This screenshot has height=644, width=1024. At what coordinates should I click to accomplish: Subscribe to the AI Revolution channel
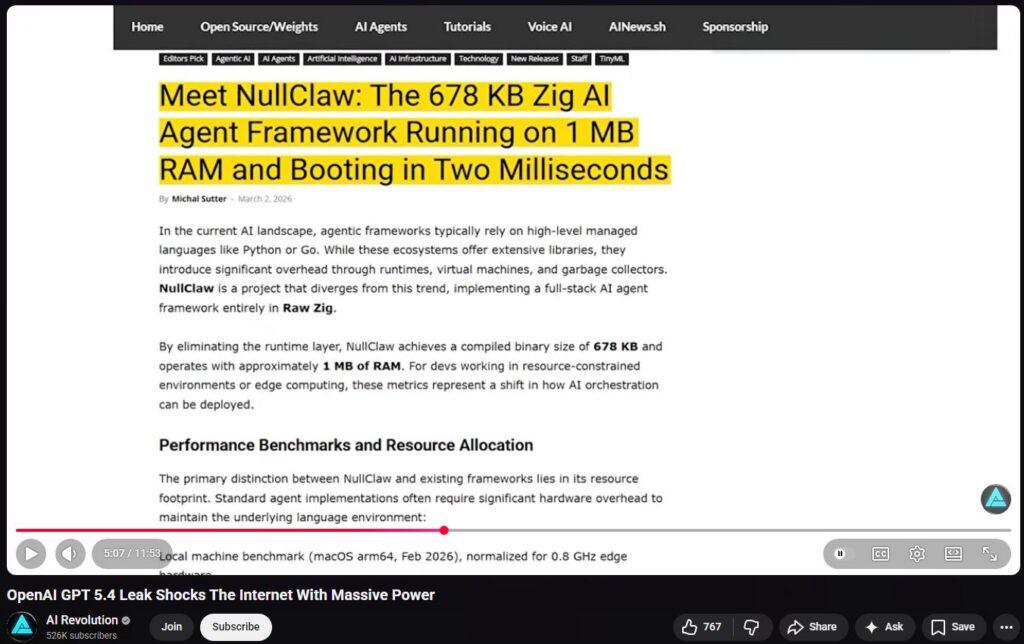tap(236, 627)
